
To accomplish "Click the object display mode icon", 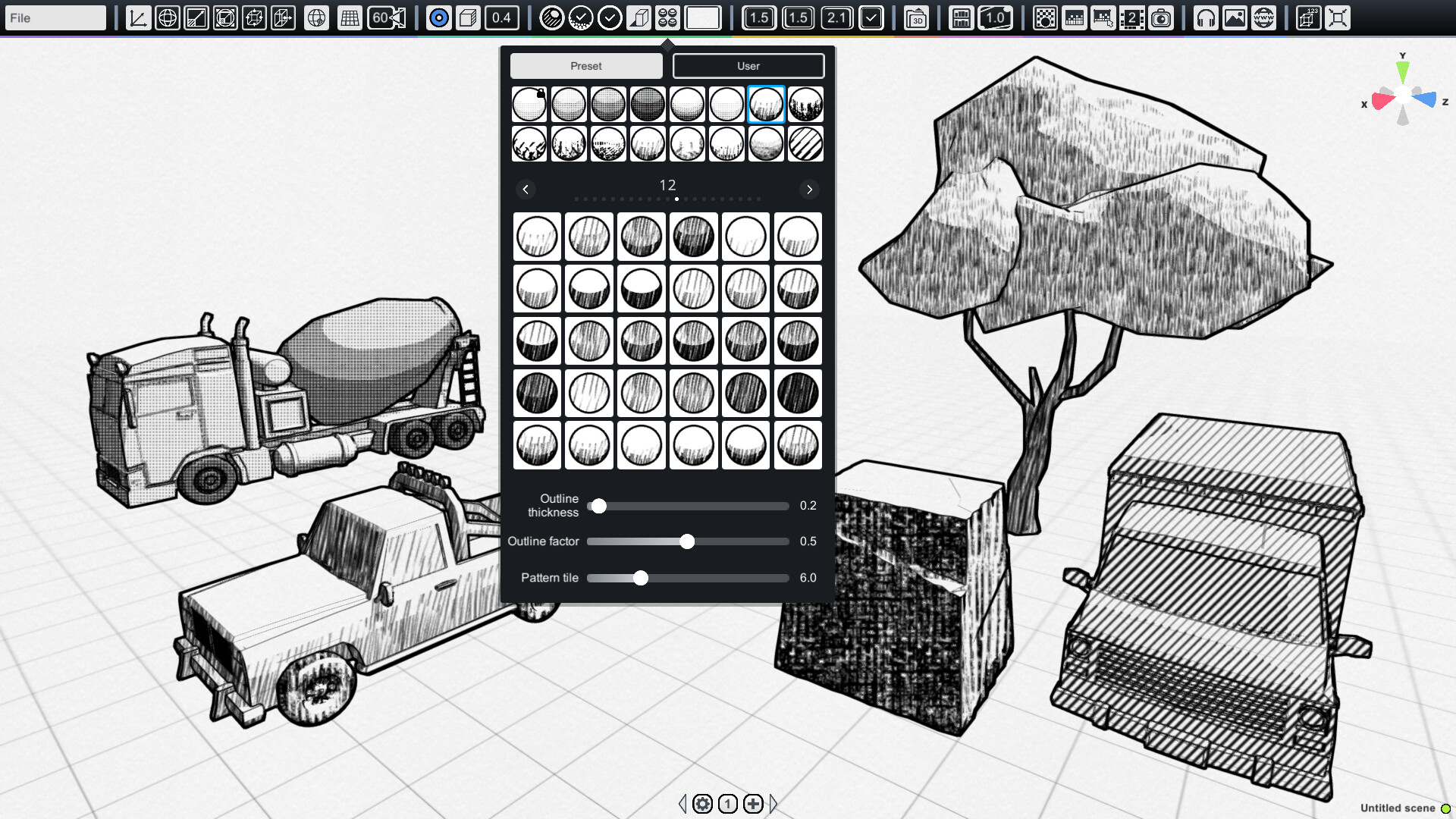I will coord(467,17).
